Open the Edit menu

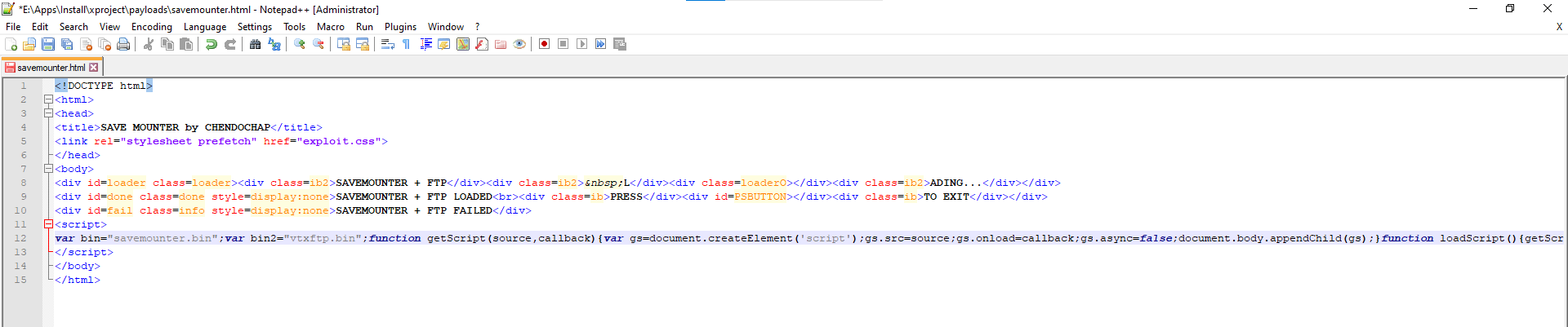pyautogui.click(x=40, y=27)
